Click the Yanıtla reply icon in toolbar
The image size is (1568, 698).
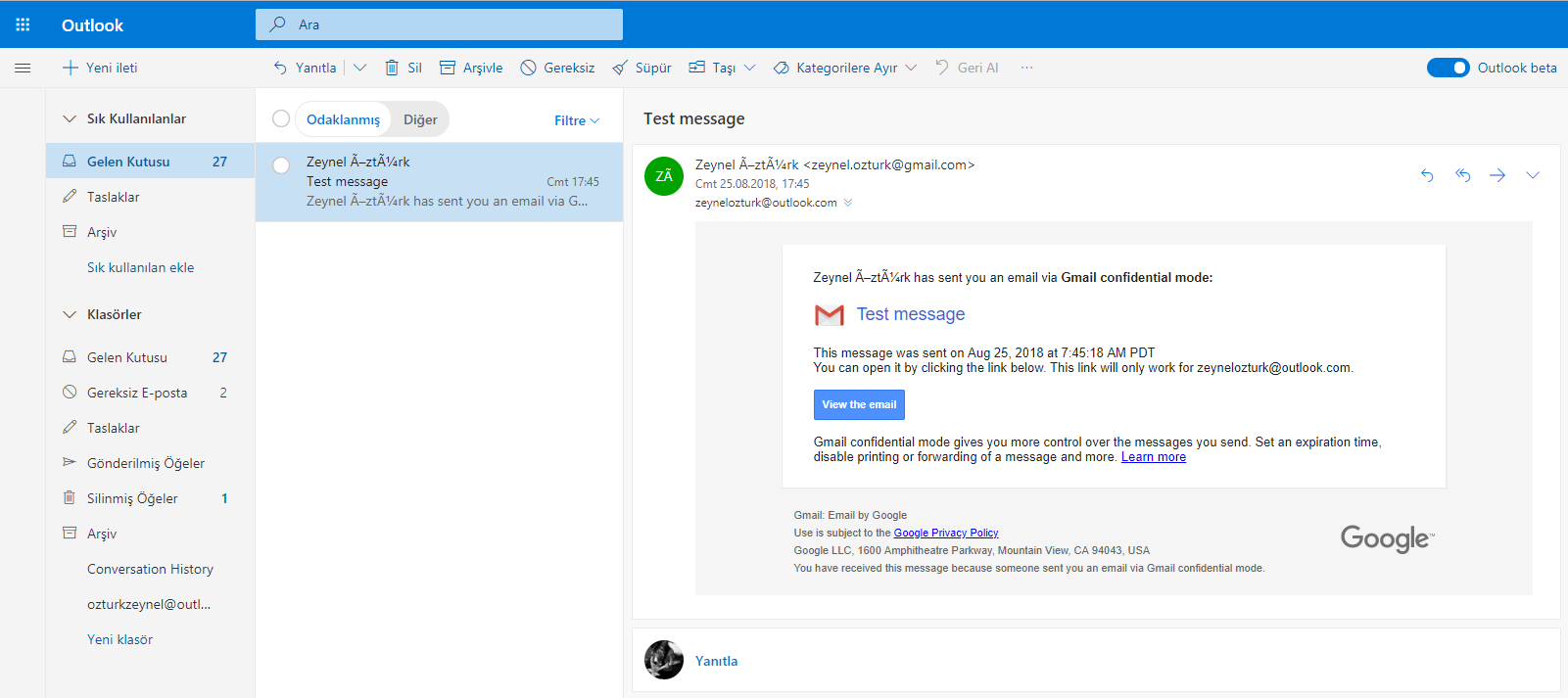click(x=280, y=68)
